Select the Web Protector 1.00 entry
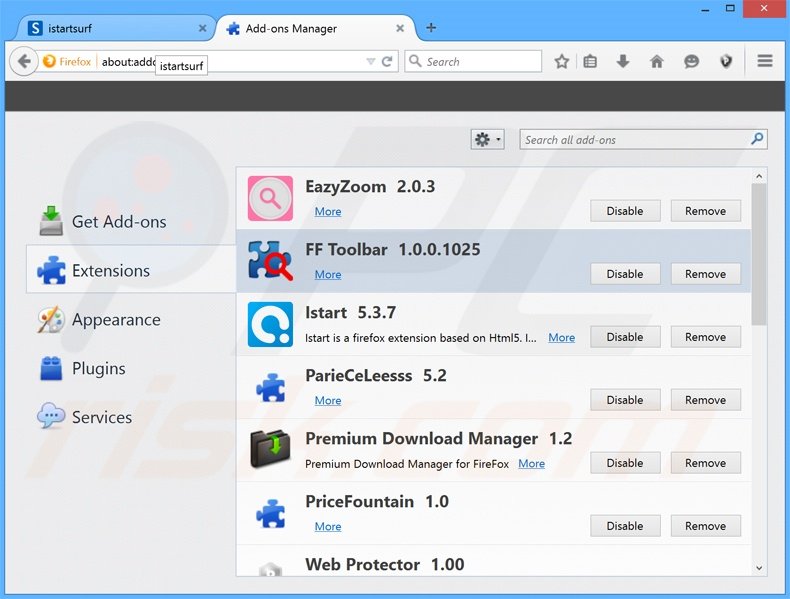The width and height of the screenshot is (790, 599). point(494,561)
